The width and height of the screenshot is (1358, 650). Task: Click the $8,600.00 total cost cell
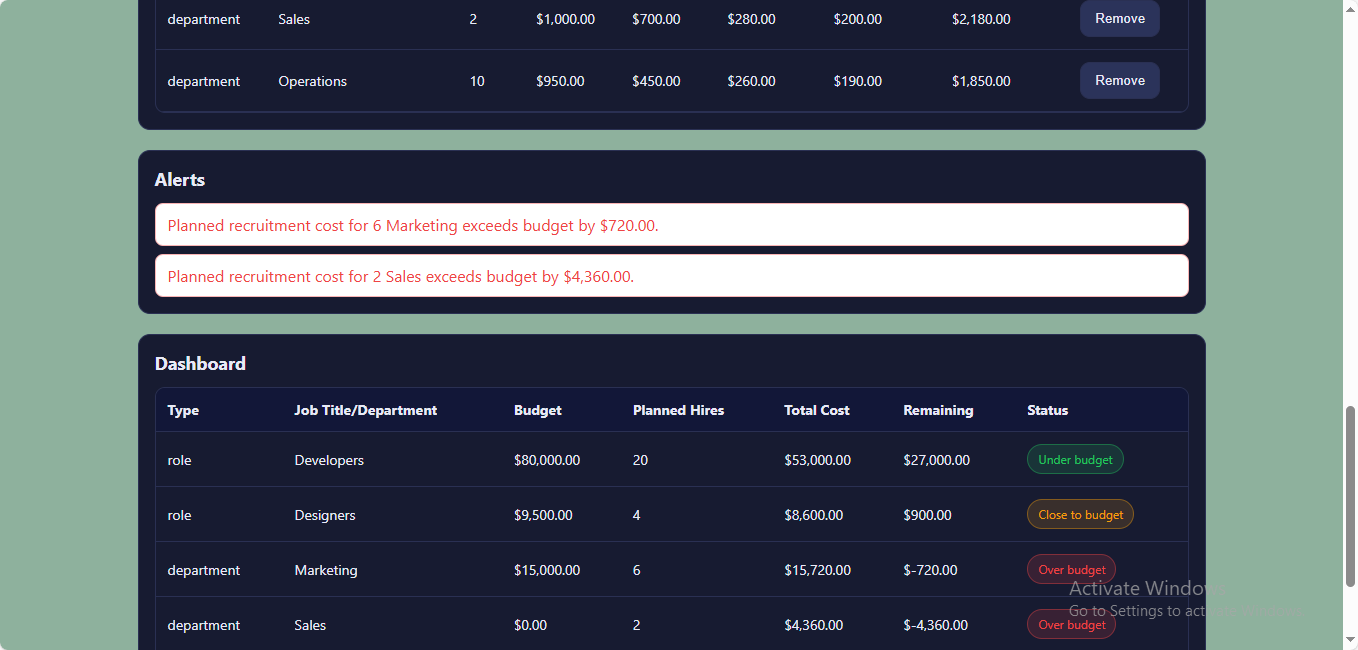pos(813,515)
